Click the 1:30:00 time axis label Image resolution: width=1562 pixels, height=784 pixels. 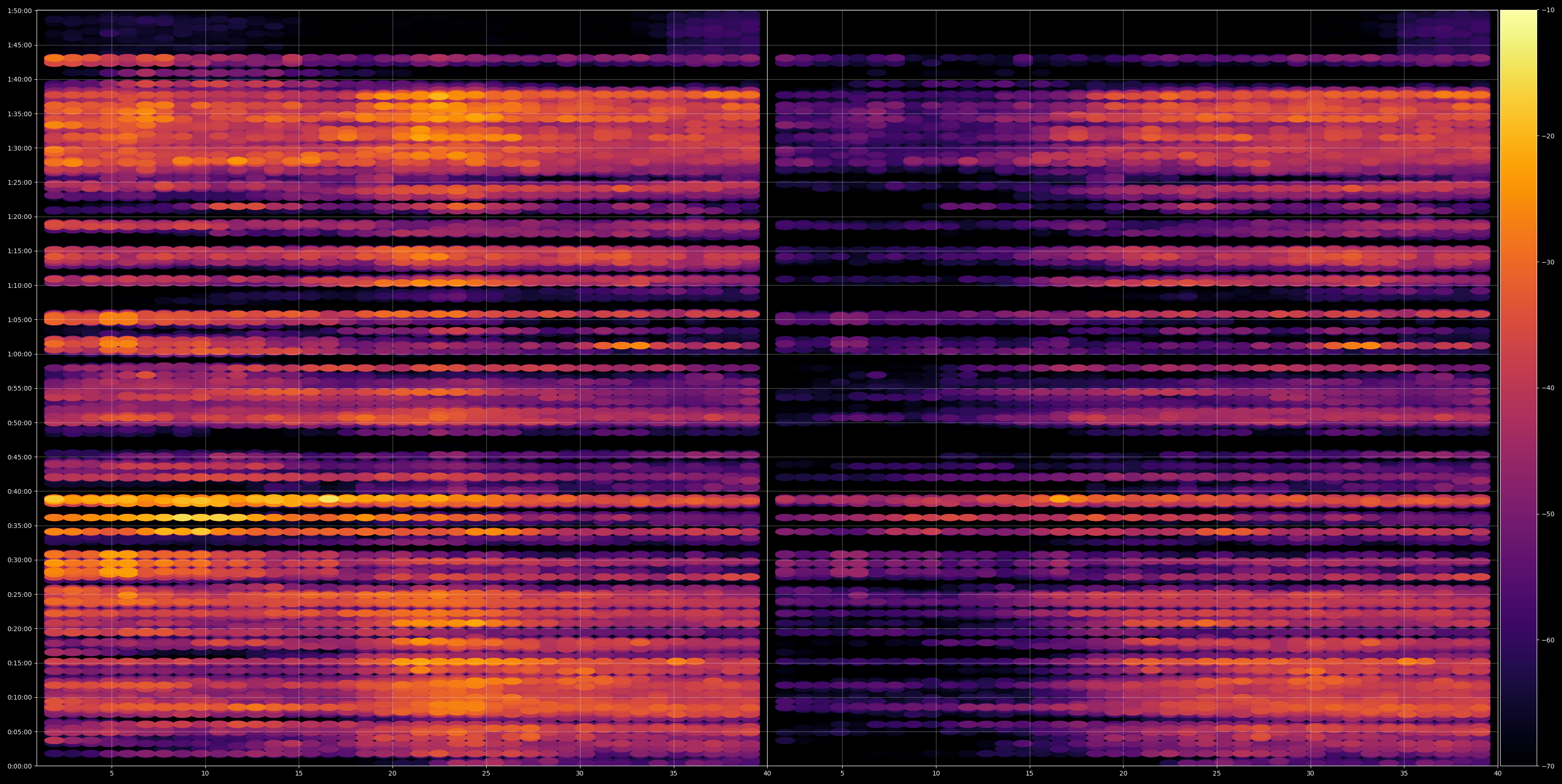[20, 147]
